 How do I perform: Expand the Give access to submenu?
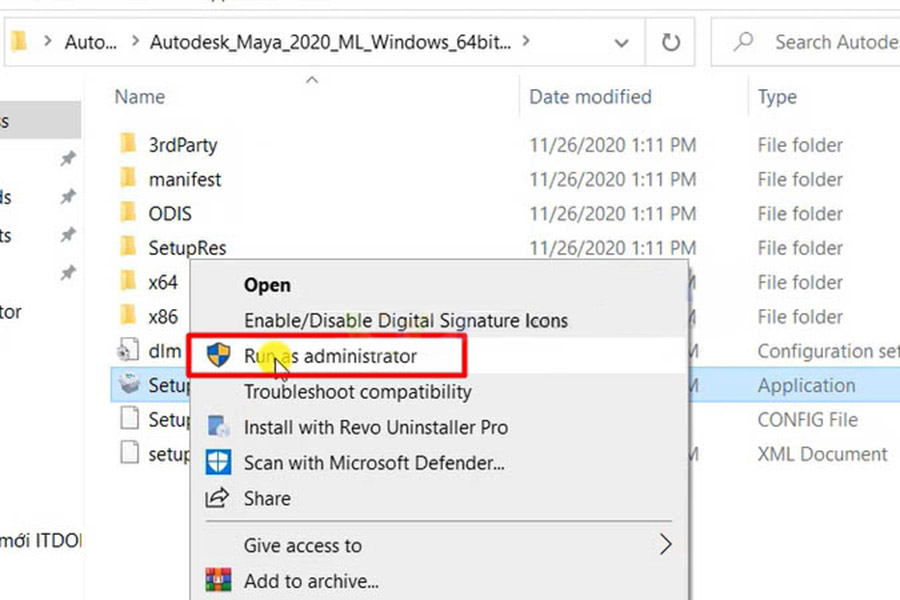[439, 545]
